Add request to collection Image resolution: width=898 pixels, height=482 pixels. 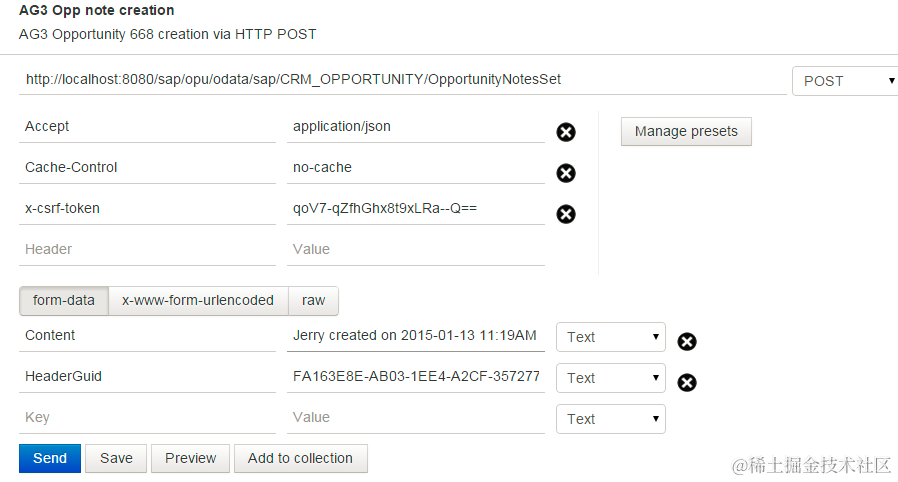coord(300,459)
